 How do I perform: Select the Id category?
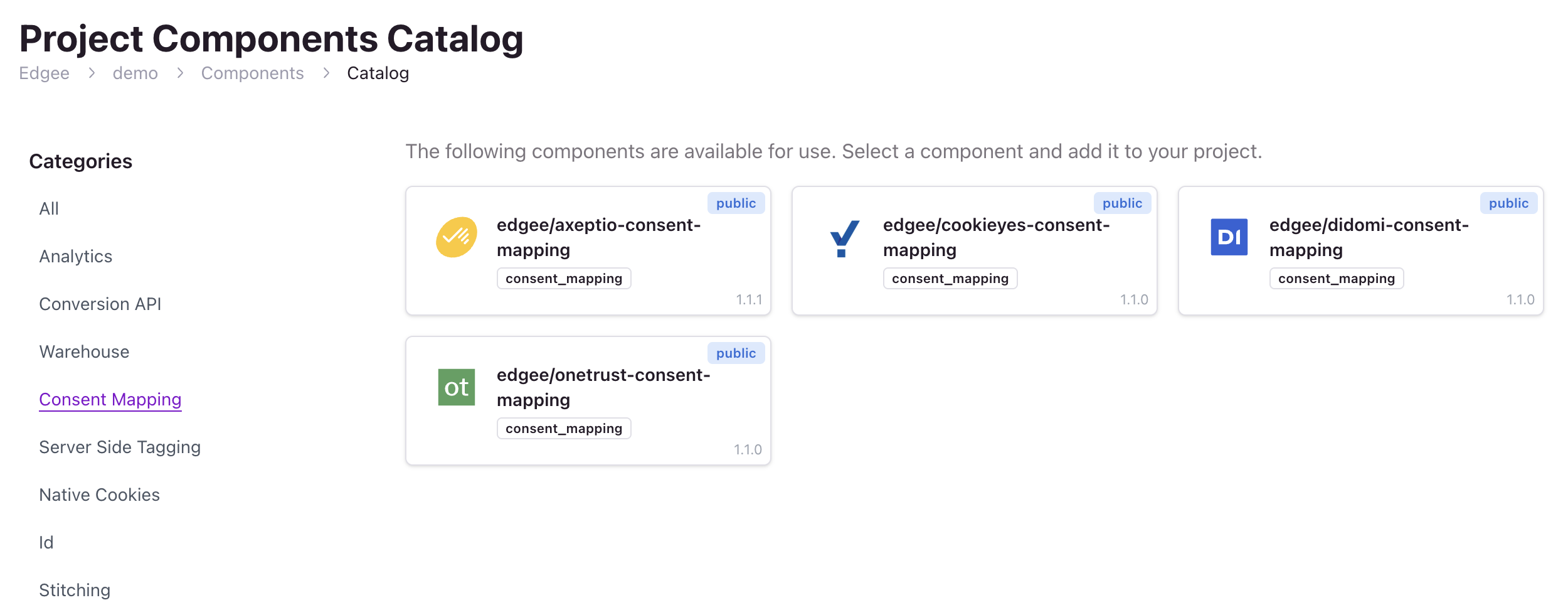46,542
